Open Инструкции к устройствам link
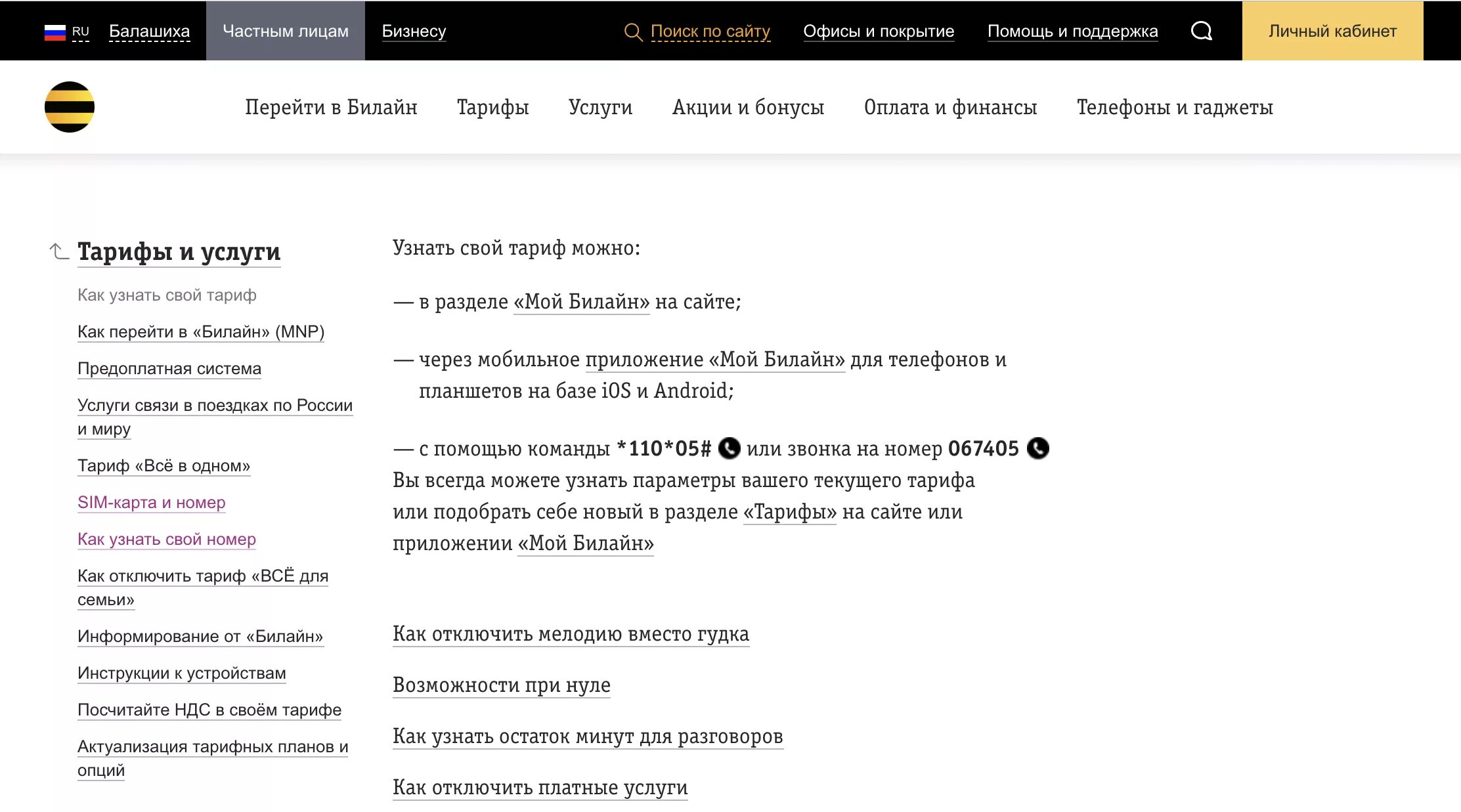Viewport: 1461px width, 812px height. click(182, 673)
